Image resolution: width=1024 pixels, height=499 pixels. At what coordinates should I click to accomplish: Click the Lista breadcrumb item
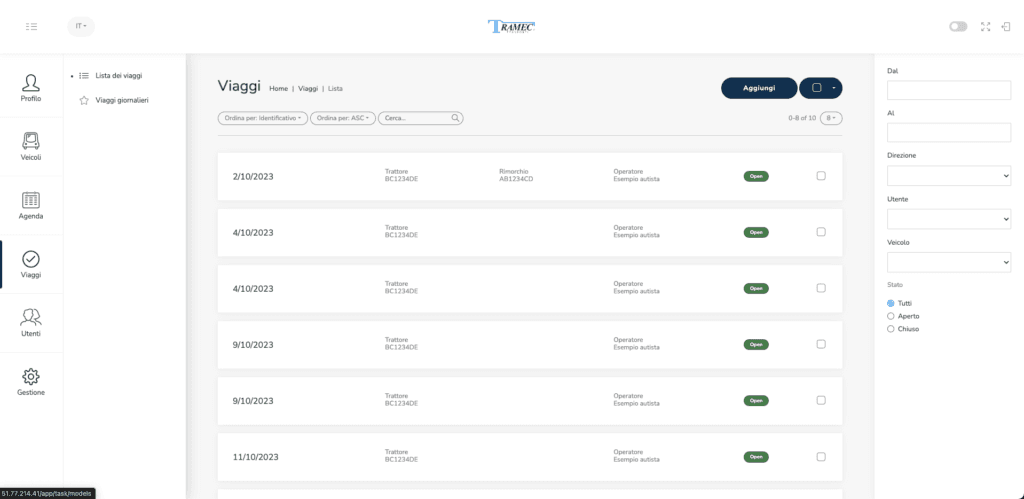point(335,88)
